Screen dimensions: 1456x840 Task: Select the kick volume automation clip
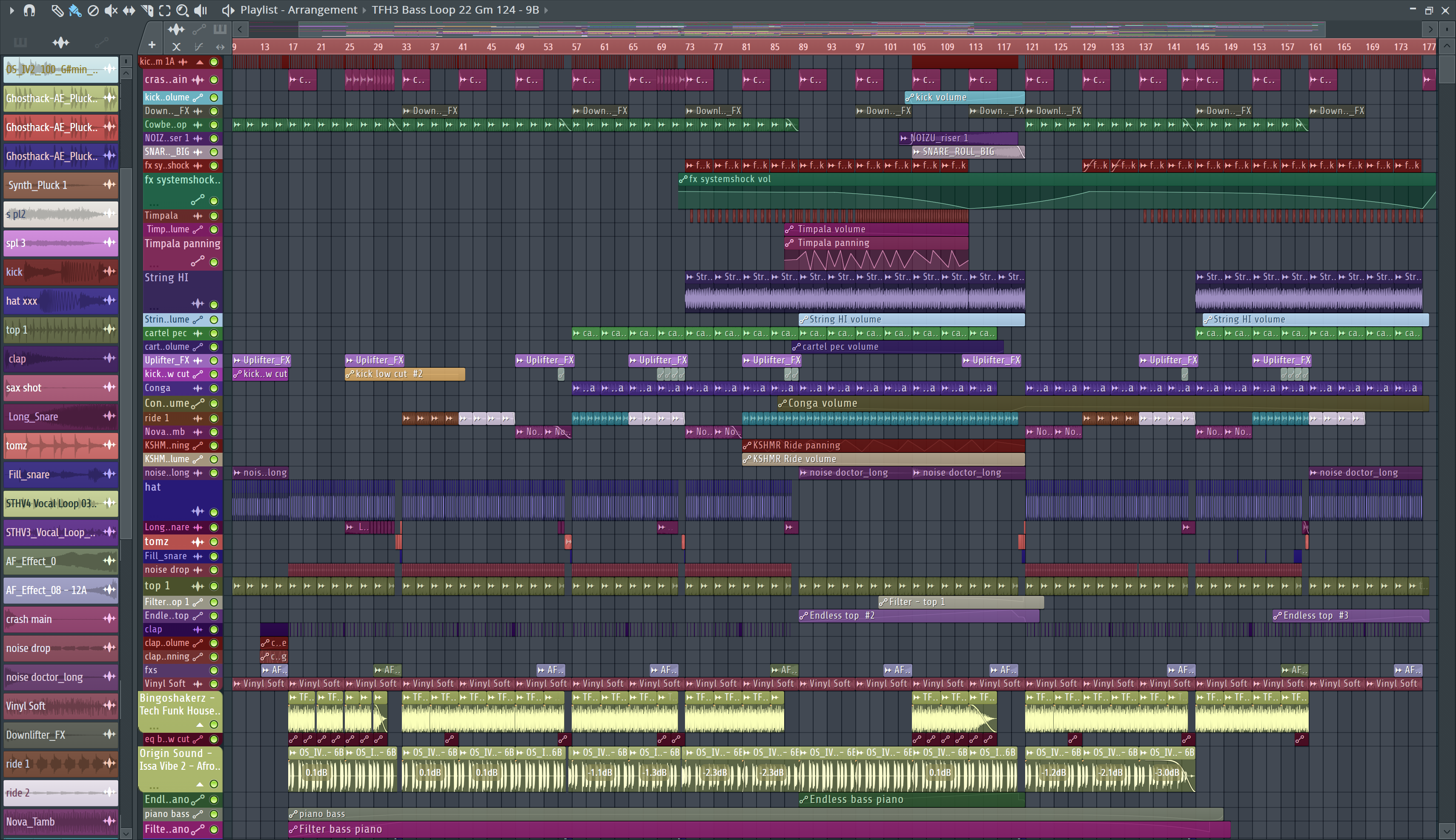pos(964,97)
